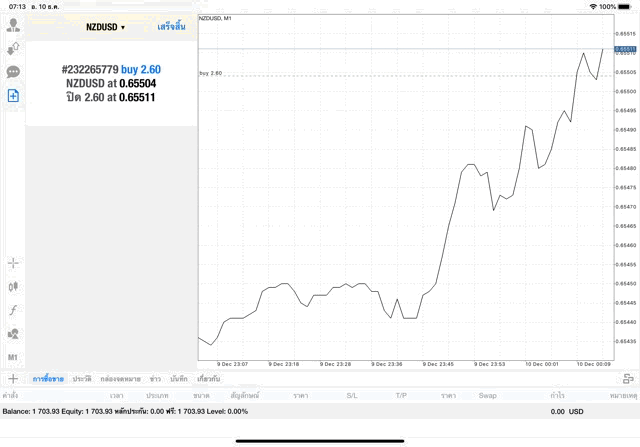Switch to the ประวัติ history tab

(x=81, y=379)
